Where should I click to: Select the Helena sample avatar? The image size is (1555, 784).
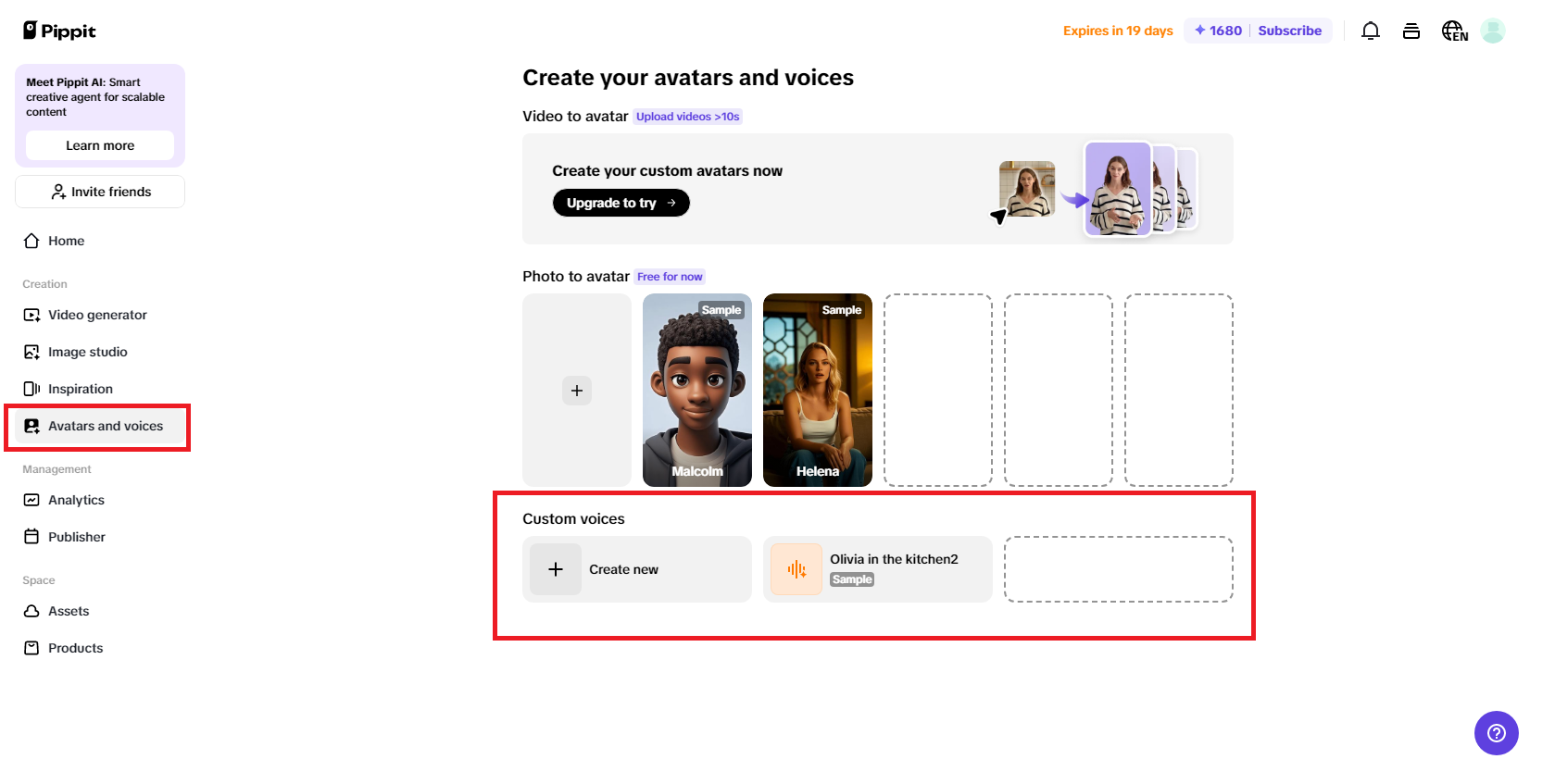pos(817,390)
